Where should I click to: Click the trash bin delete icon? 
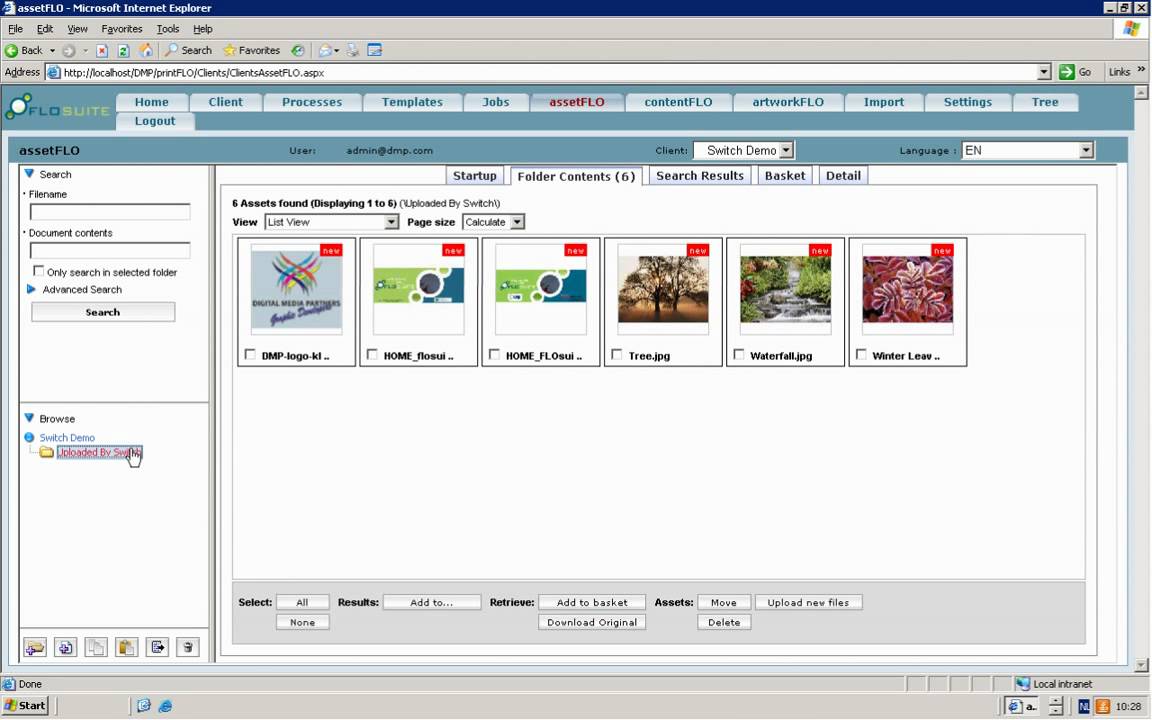[188, 647]
